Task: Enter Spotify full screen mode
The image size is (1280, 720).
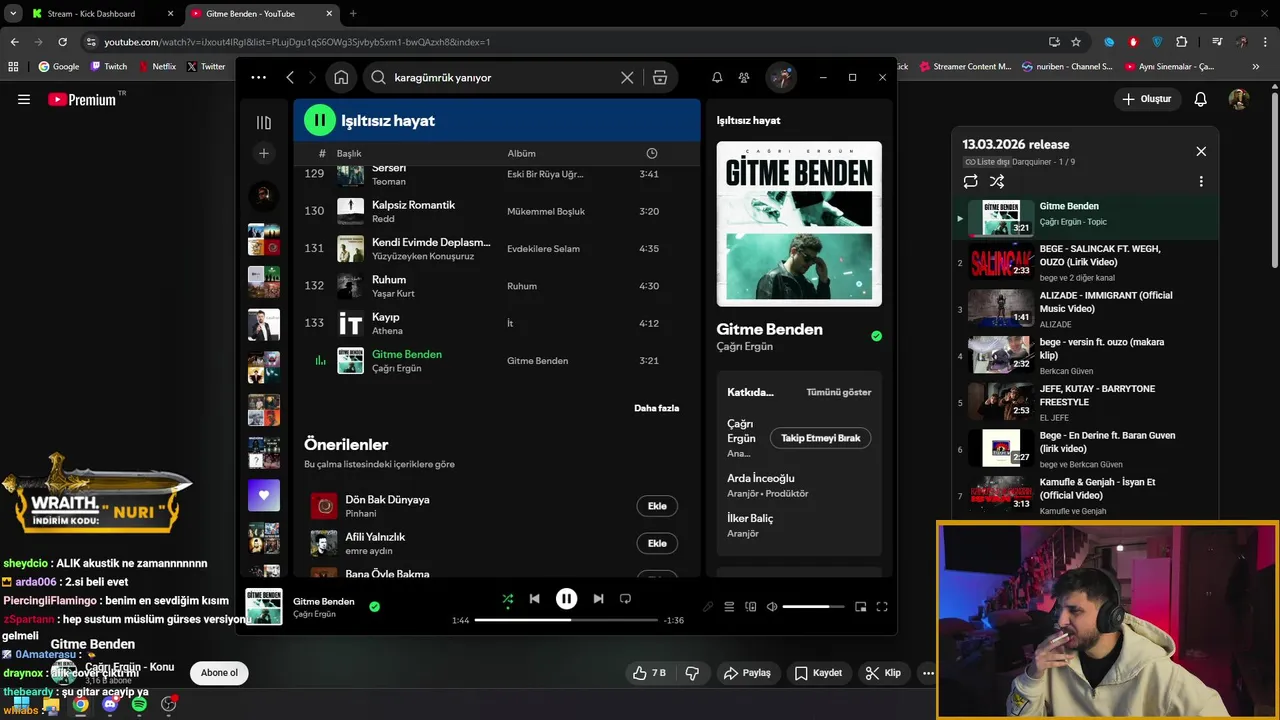Action: (x=882, y=607)
